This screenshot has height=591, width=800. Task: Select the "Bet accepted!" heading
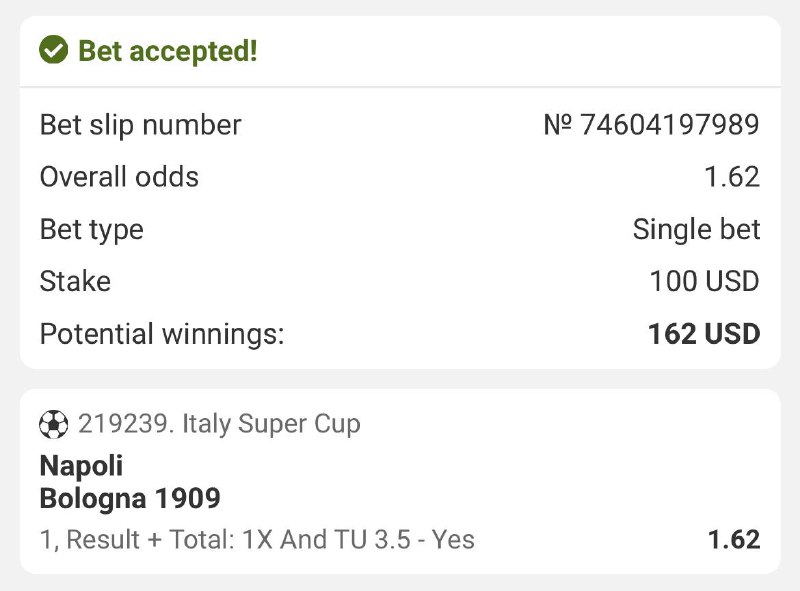point(167,51)
